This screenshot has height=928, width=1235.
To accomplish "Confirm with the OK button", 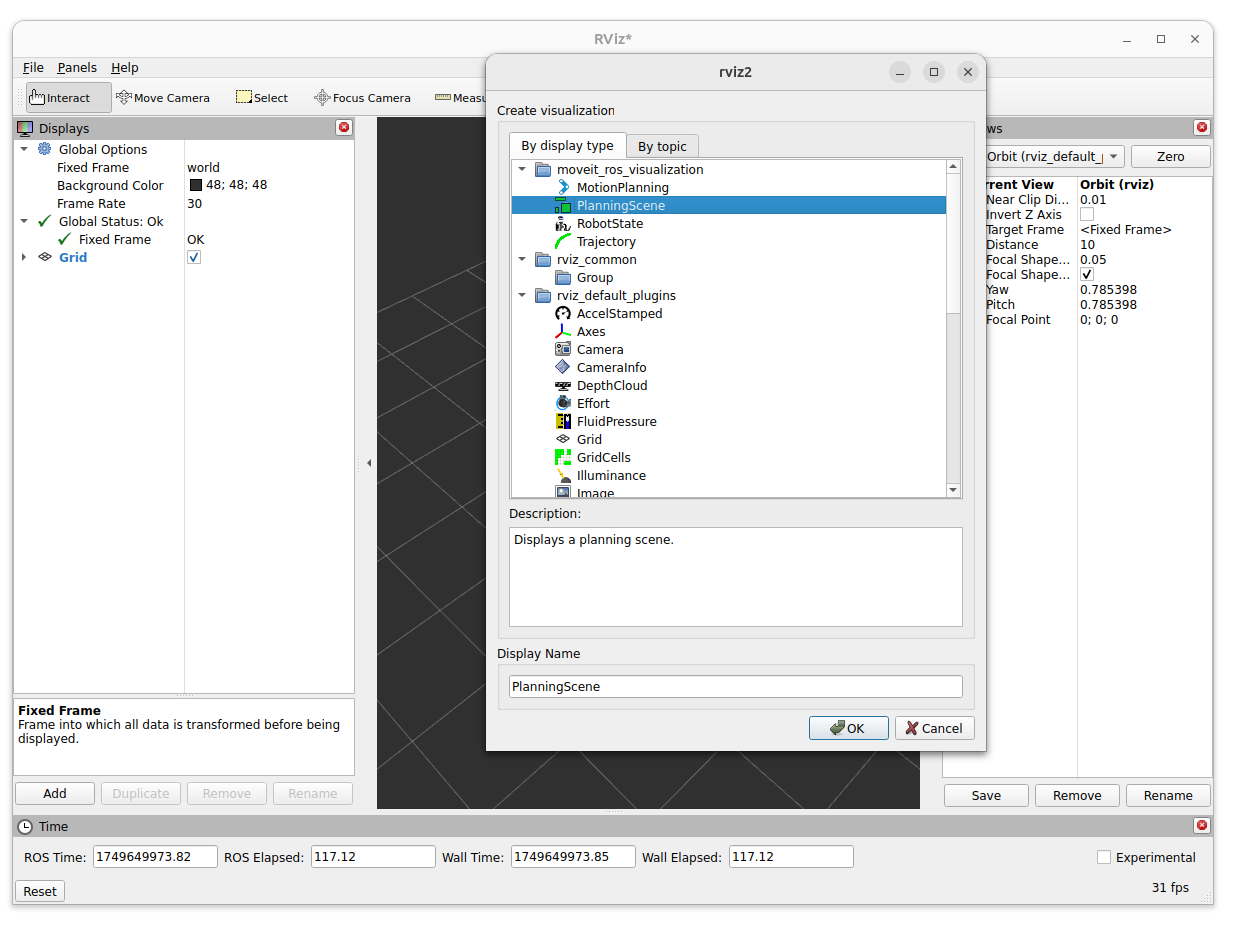I will (848, 728).
